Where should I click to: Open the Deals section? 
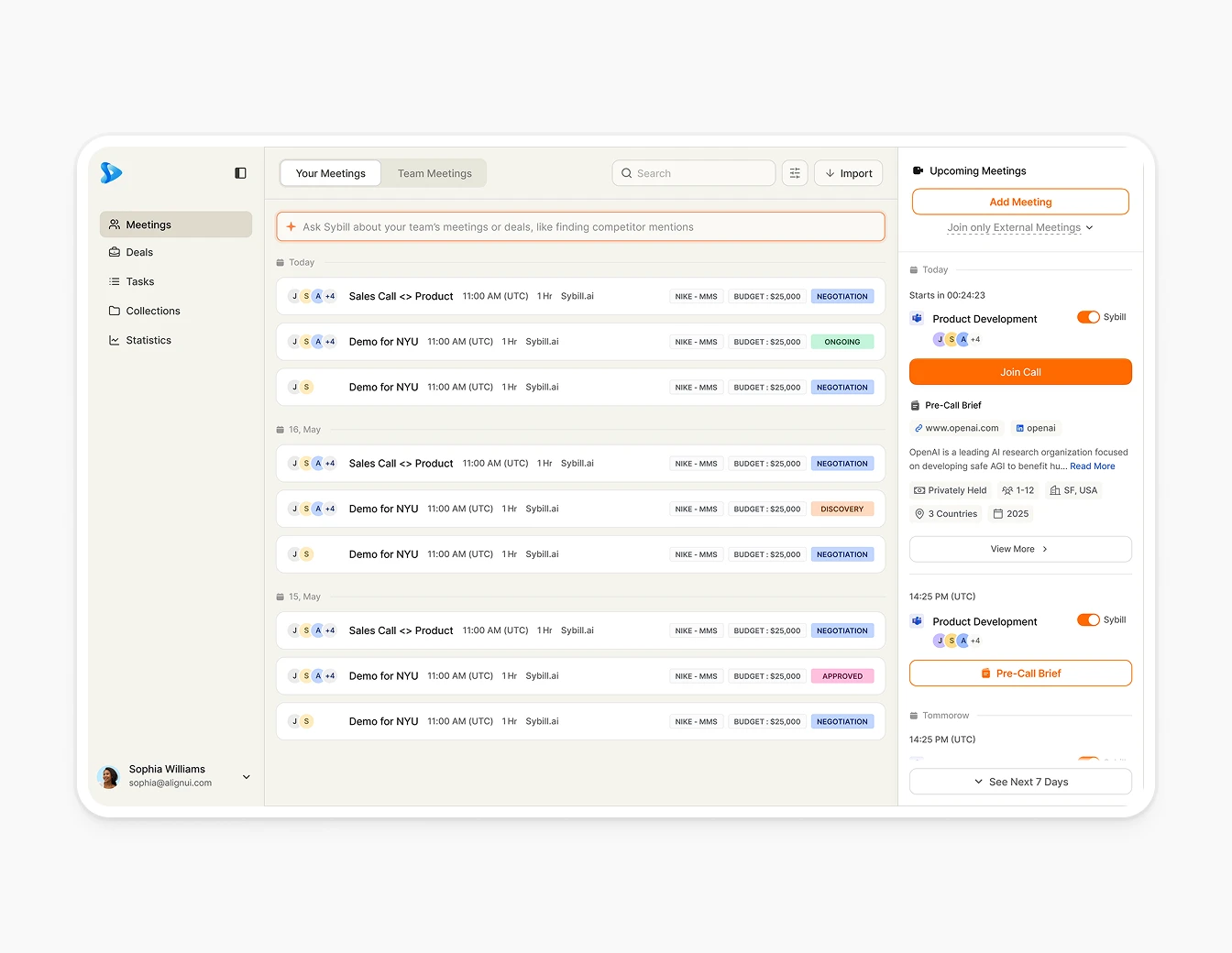(x=139, y=252)
